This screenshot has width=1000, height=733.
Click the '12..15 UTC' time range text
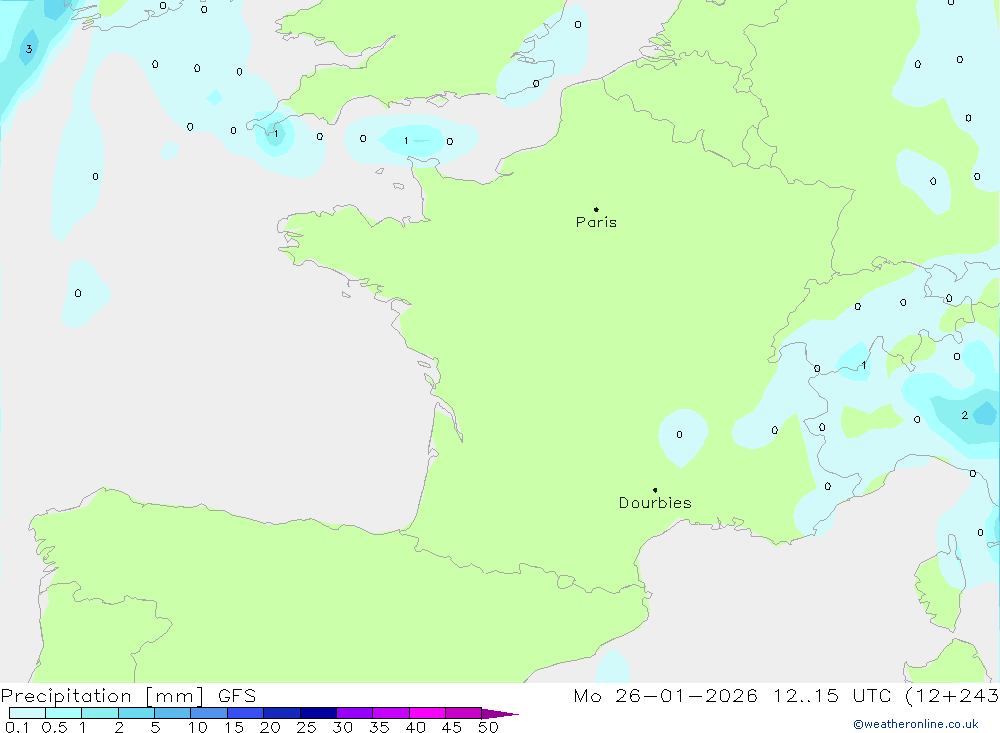pos(832,696)
